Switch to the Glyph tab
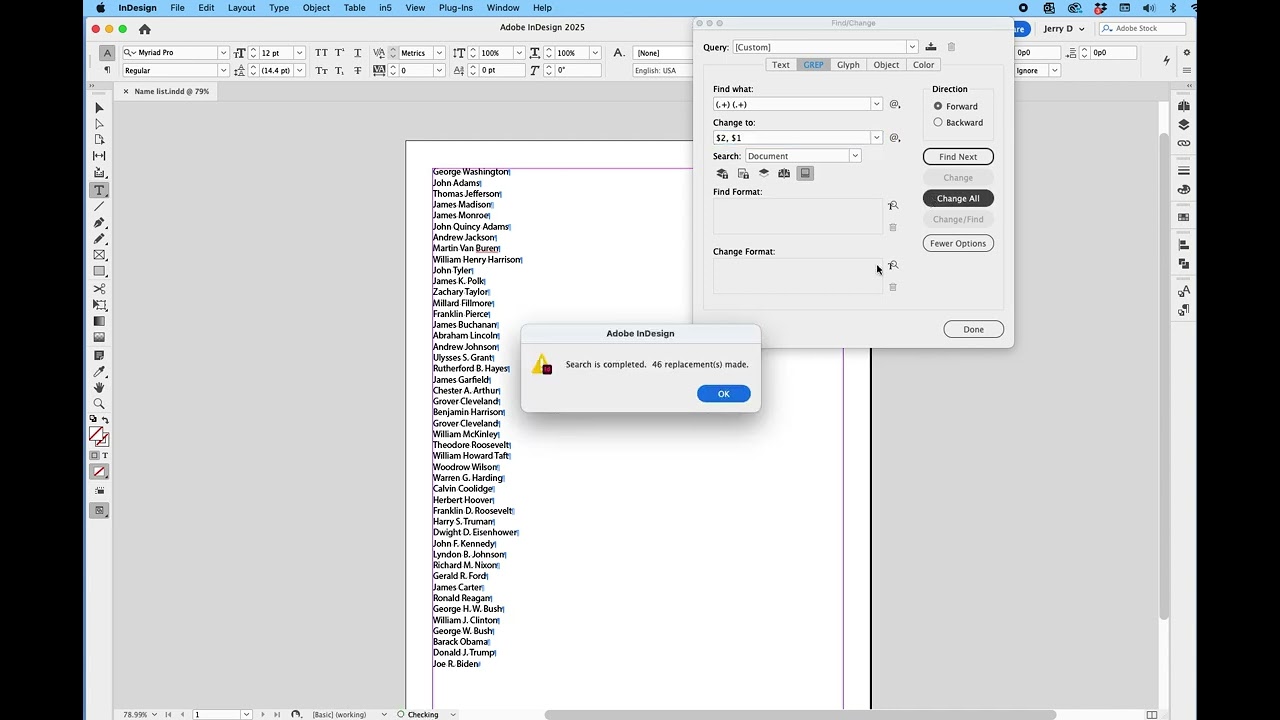 click(x=848, y=65)
